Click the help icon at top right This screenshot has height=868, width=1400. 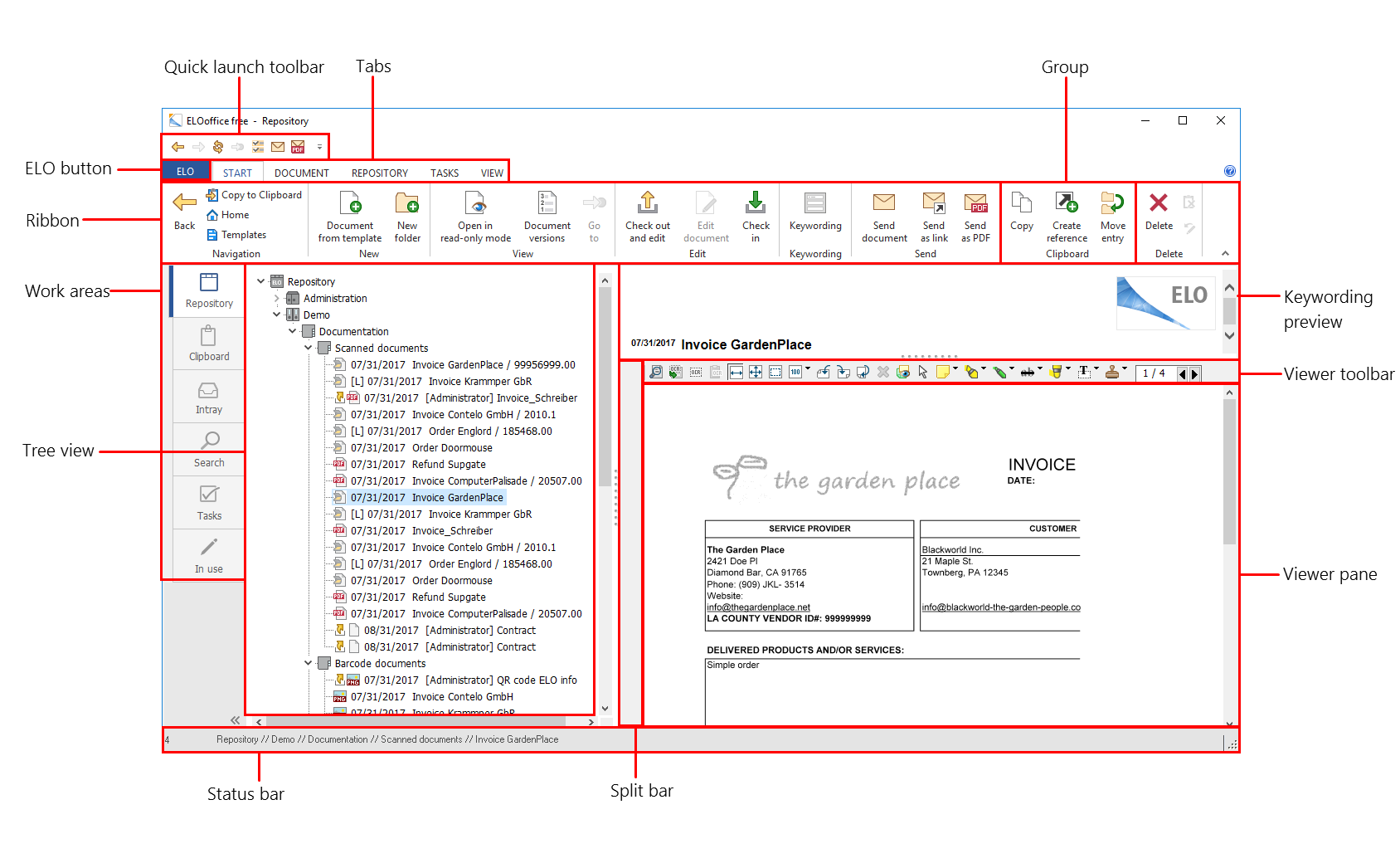[1229, 171]
